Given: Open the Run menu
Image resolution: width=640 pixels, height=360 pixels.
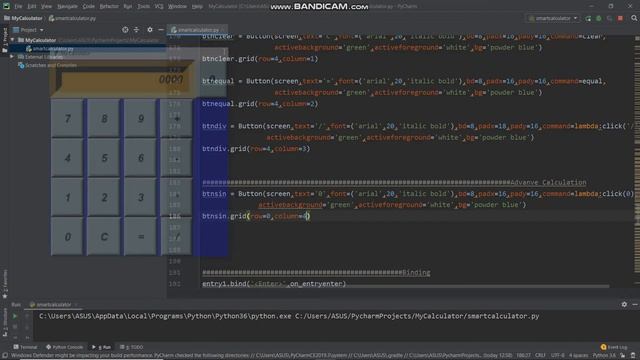Looking at the screenshot, I should (128, 6).
